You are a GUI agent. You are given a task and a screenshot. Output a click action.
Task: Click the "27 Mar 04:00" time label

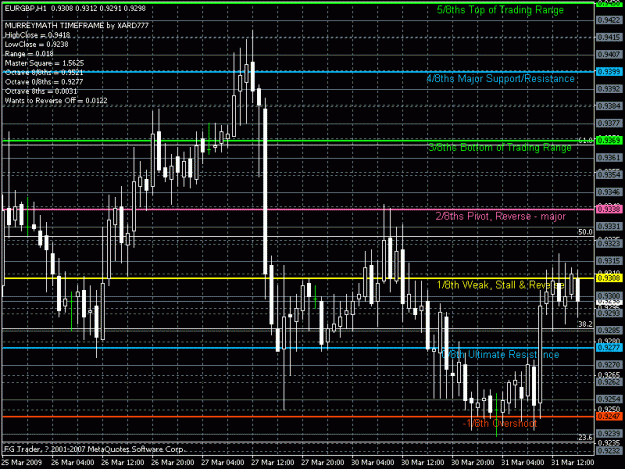(222, 463)
